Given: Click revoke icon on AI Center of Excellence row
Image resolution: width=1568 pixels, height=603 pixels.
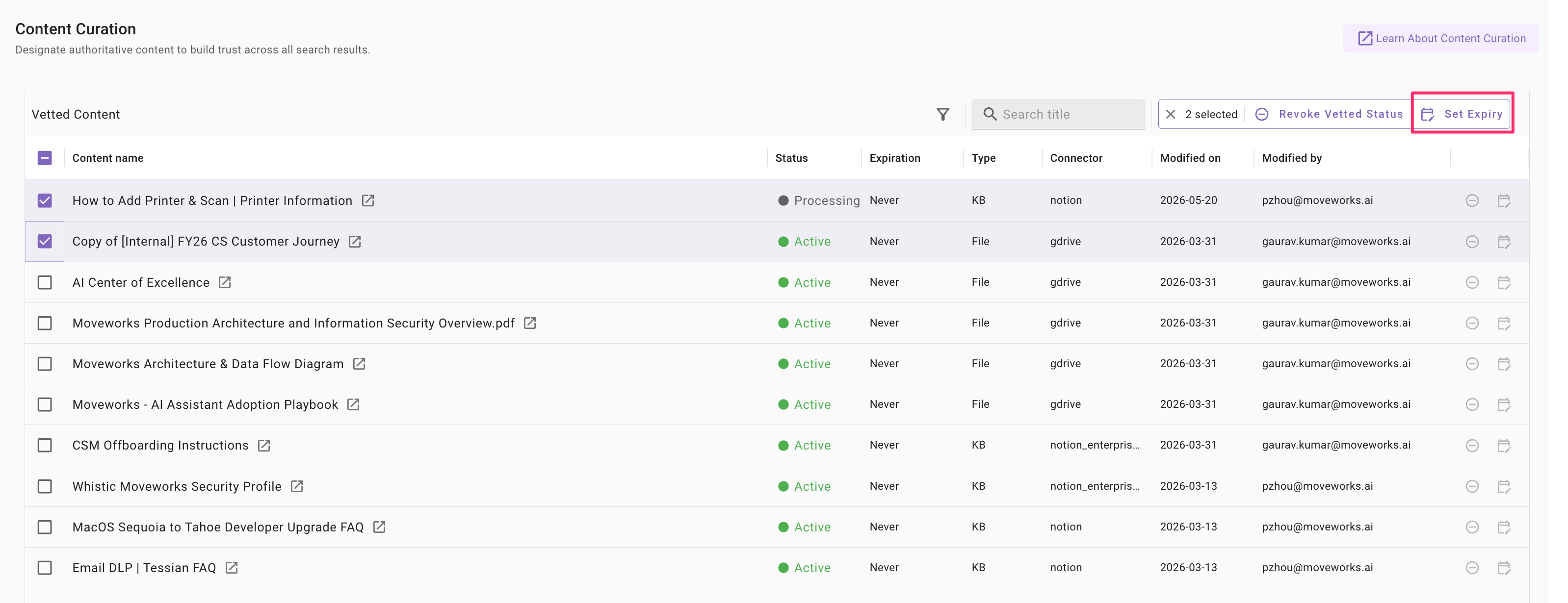Looking at the screenshot, I should click(x=1472, y=282).
